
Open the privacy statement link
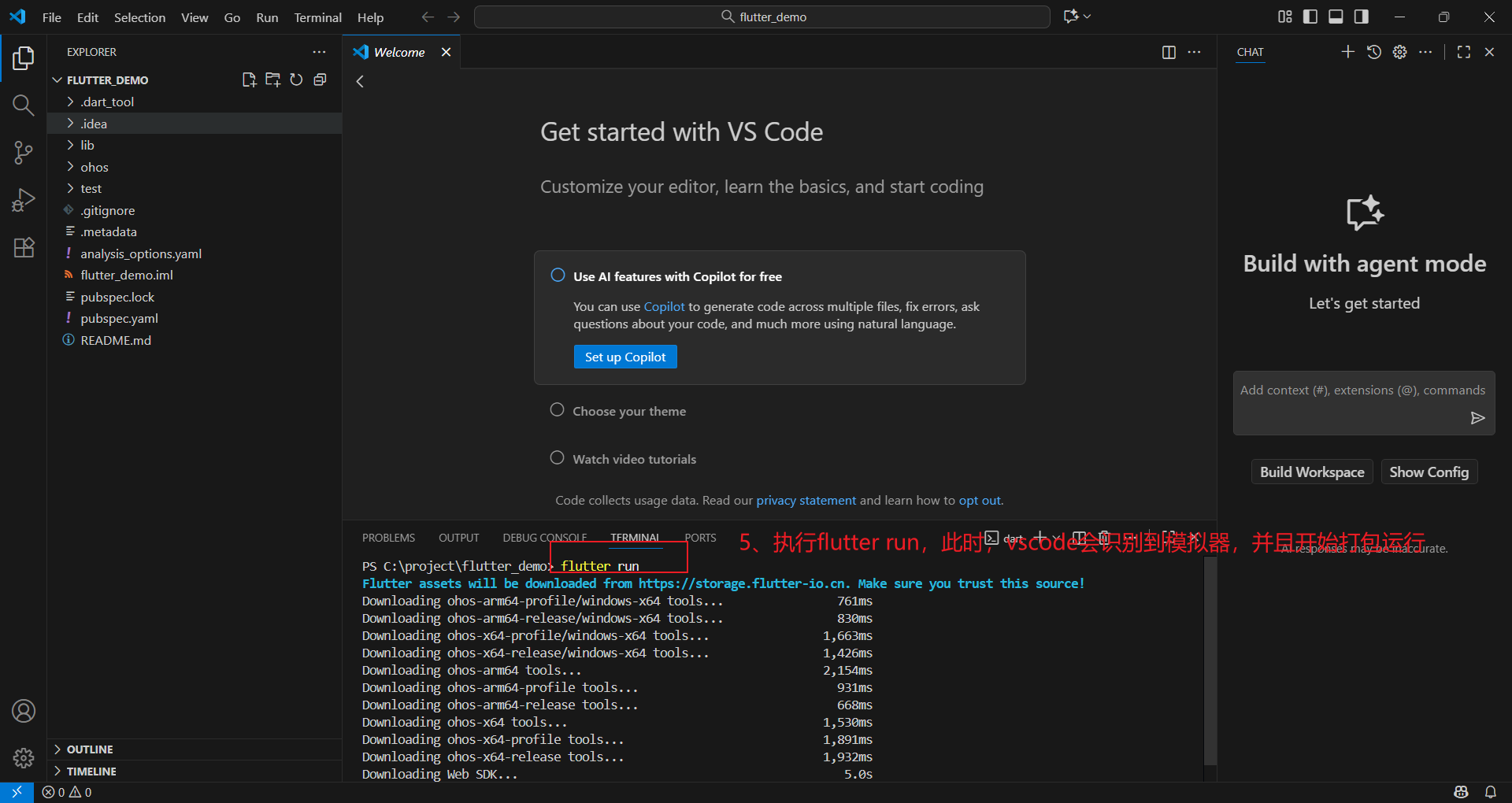(x=806, y=500)
